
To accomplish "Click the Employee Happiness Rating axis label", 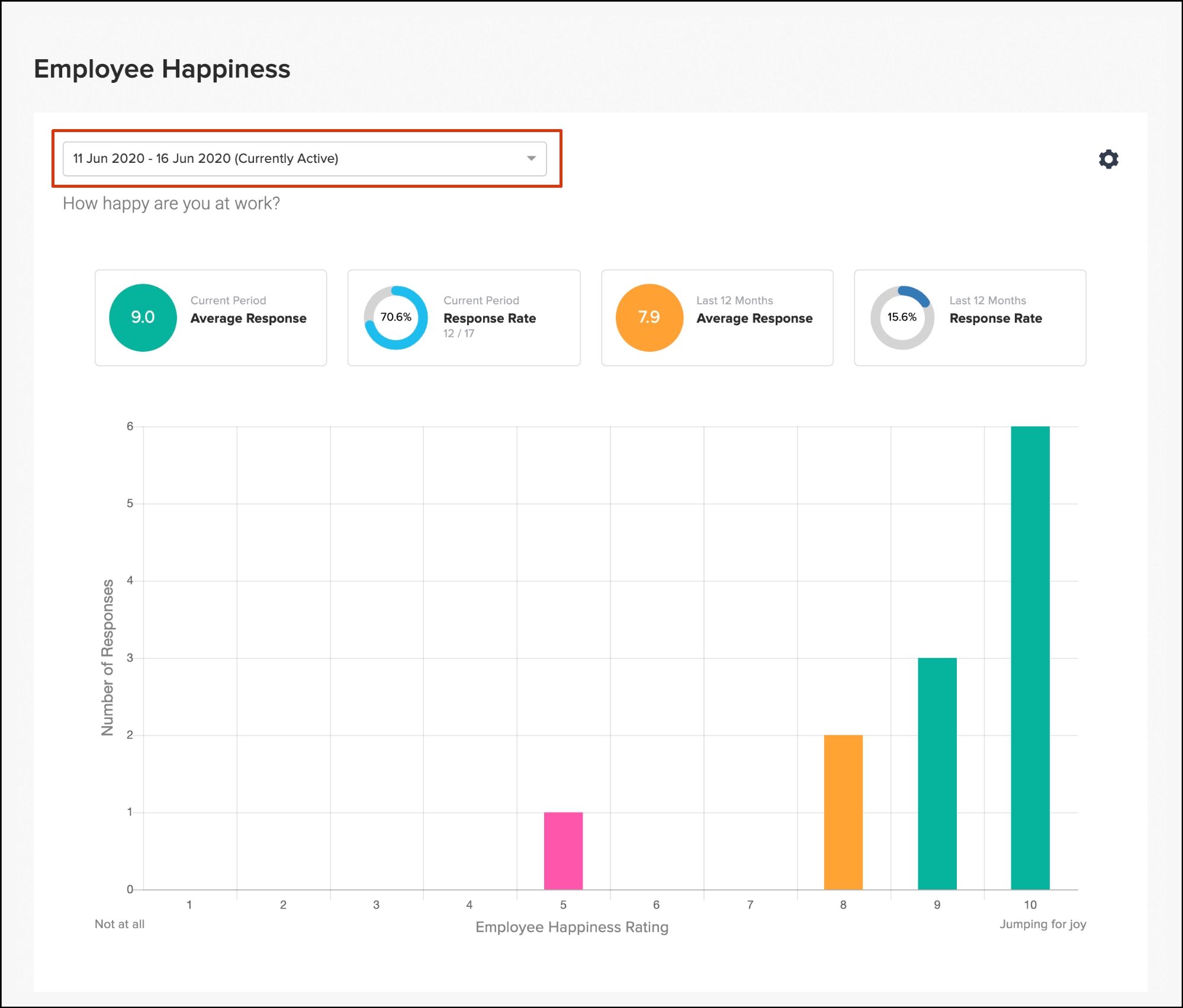I will click(571, 927).
